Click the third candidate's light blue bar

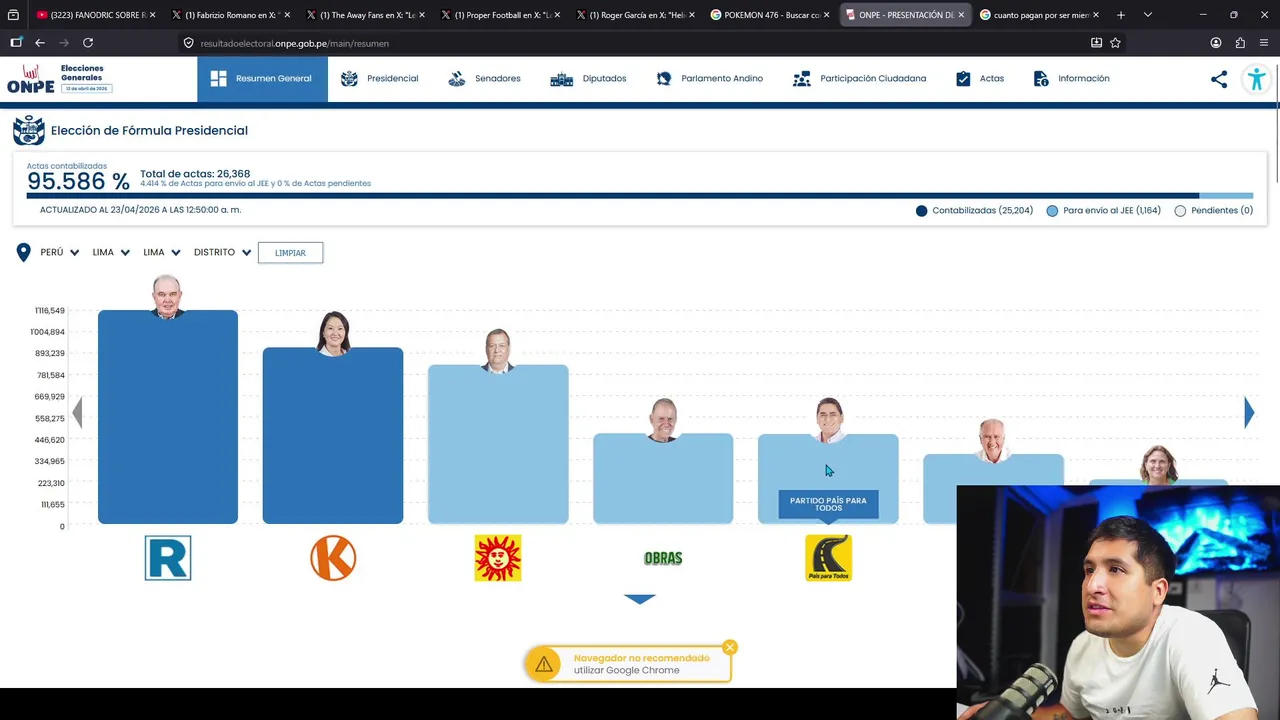[x=498, y=444]
